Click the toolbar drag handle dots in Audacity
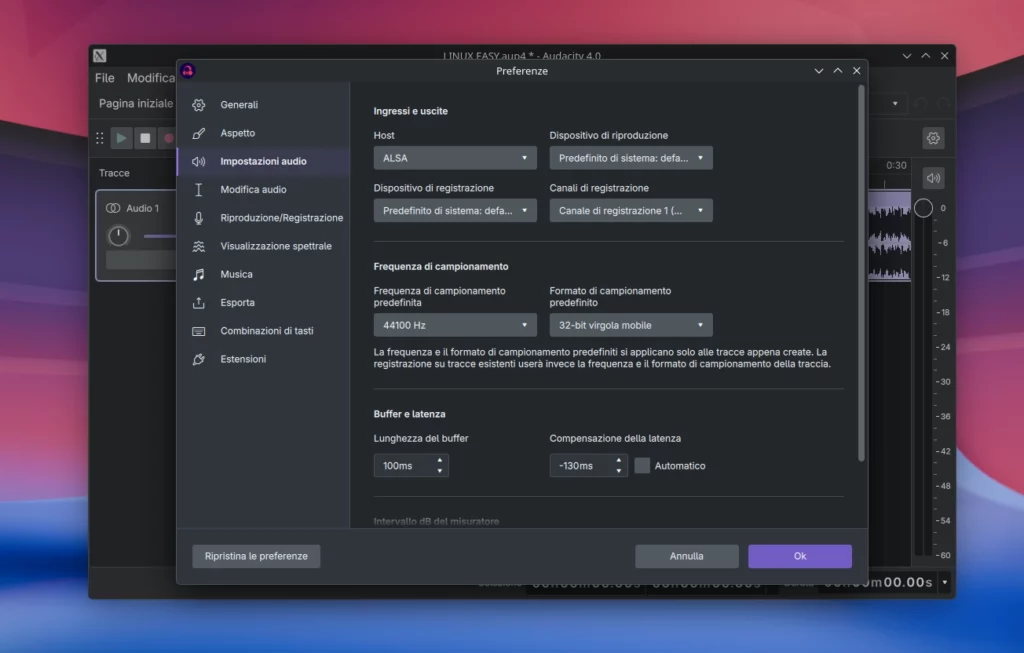 coord(100,138)
